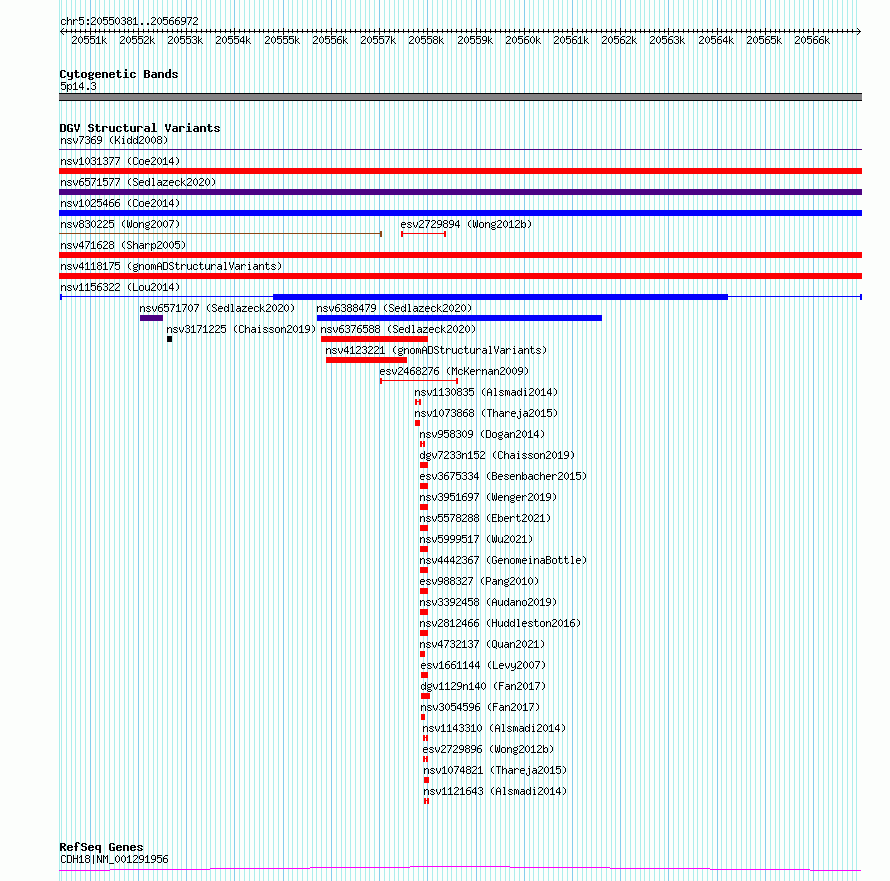The height and width of the screenshot is (881, 890).
Task: Open nsv1143310 (Alsmadi2014) variant label
Action: (x=494, y=728)
